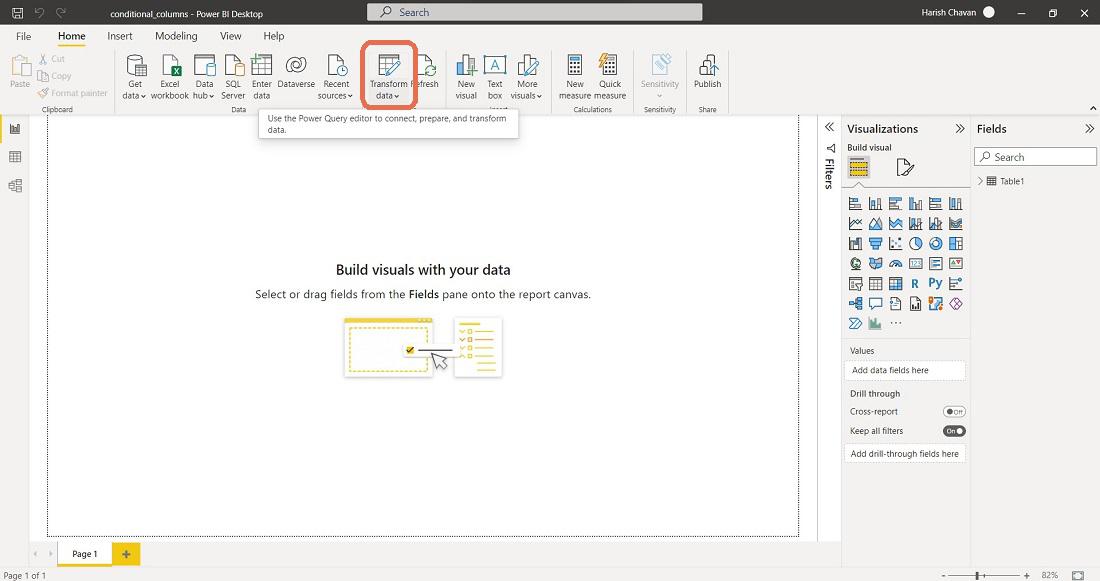Select the Treemap visual
The width and height of the screenshot is (1100, 581).
coord(955,243)
